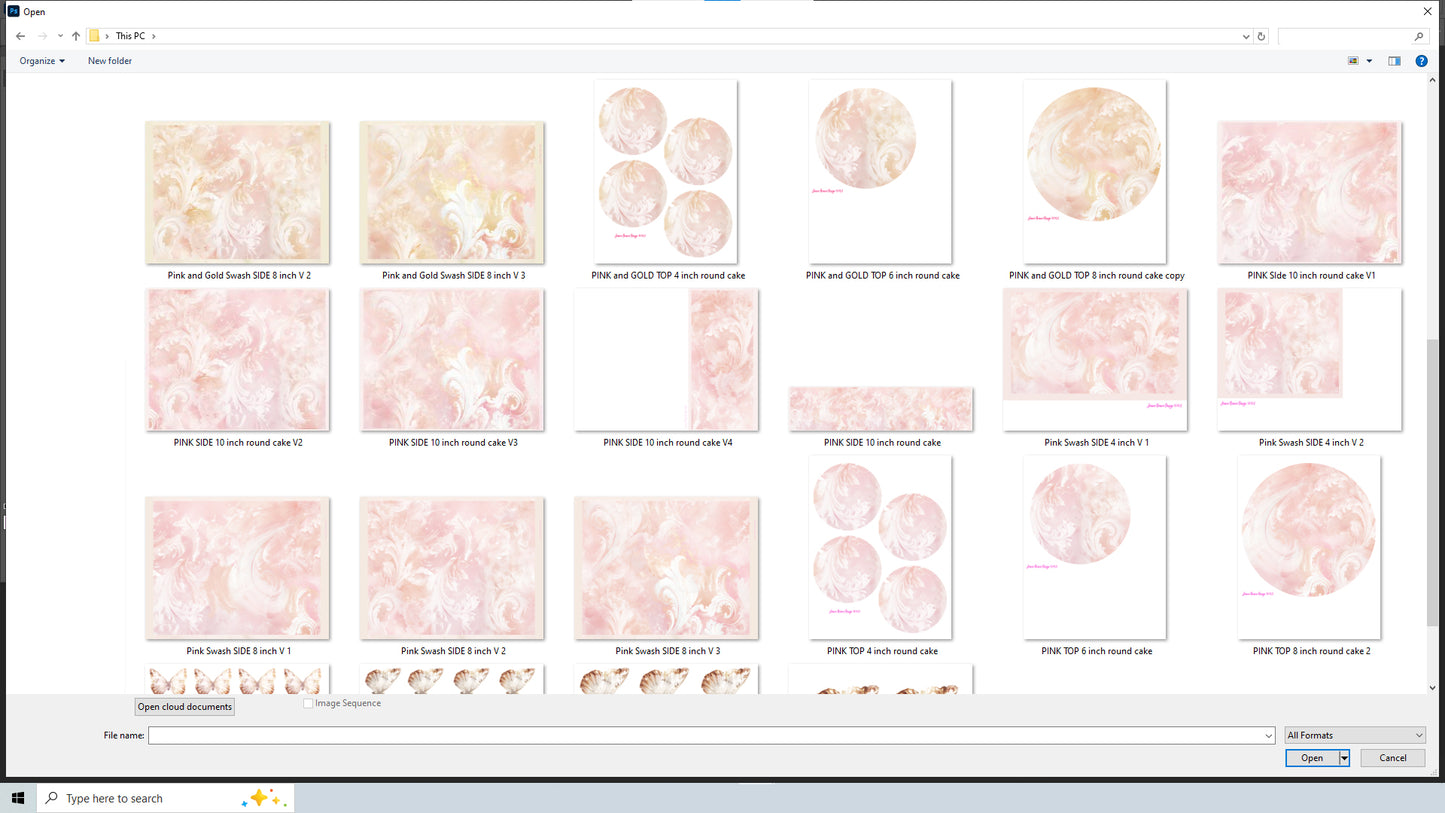Open the view options dropdown arrow

click(x=1369, y=61)
